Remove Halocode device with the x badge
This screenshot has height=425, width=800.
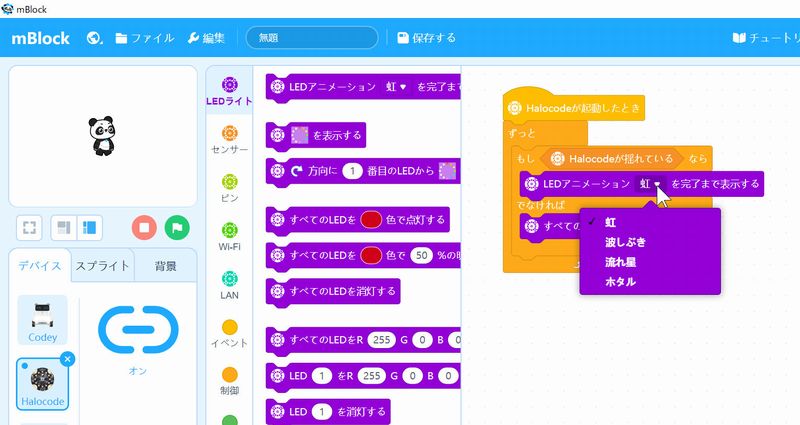[67, 358]
